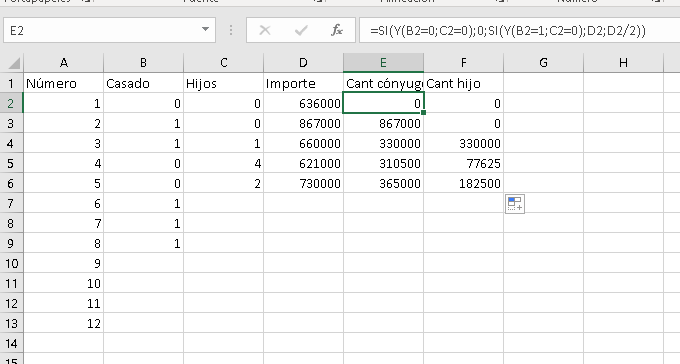Image resolution: width=680 pixels, height=364 pixels.
Task: Select Número cell with value 10
Action: coord(64,283)
